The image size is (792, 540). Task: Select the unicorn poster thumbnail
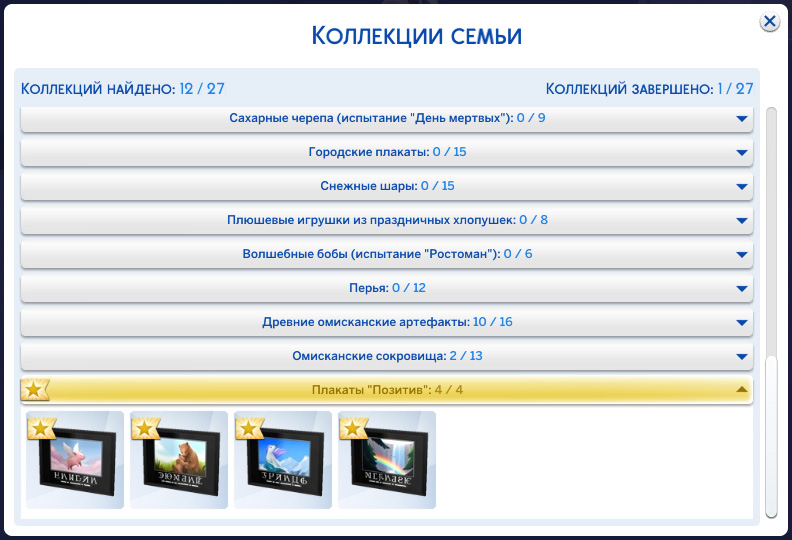(283, 460)
